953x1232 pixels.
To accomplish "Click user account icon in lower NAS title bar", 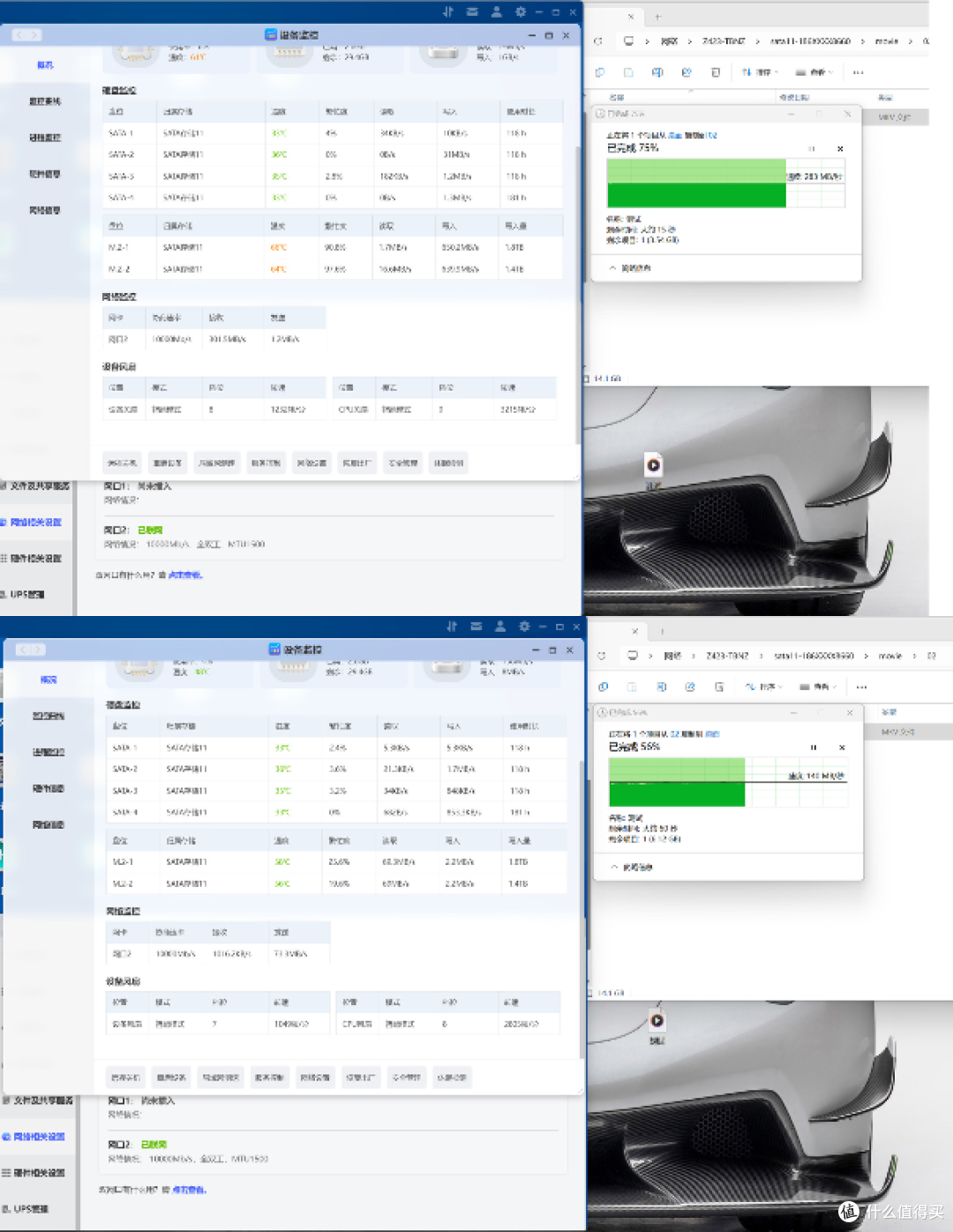I will 499,627.
